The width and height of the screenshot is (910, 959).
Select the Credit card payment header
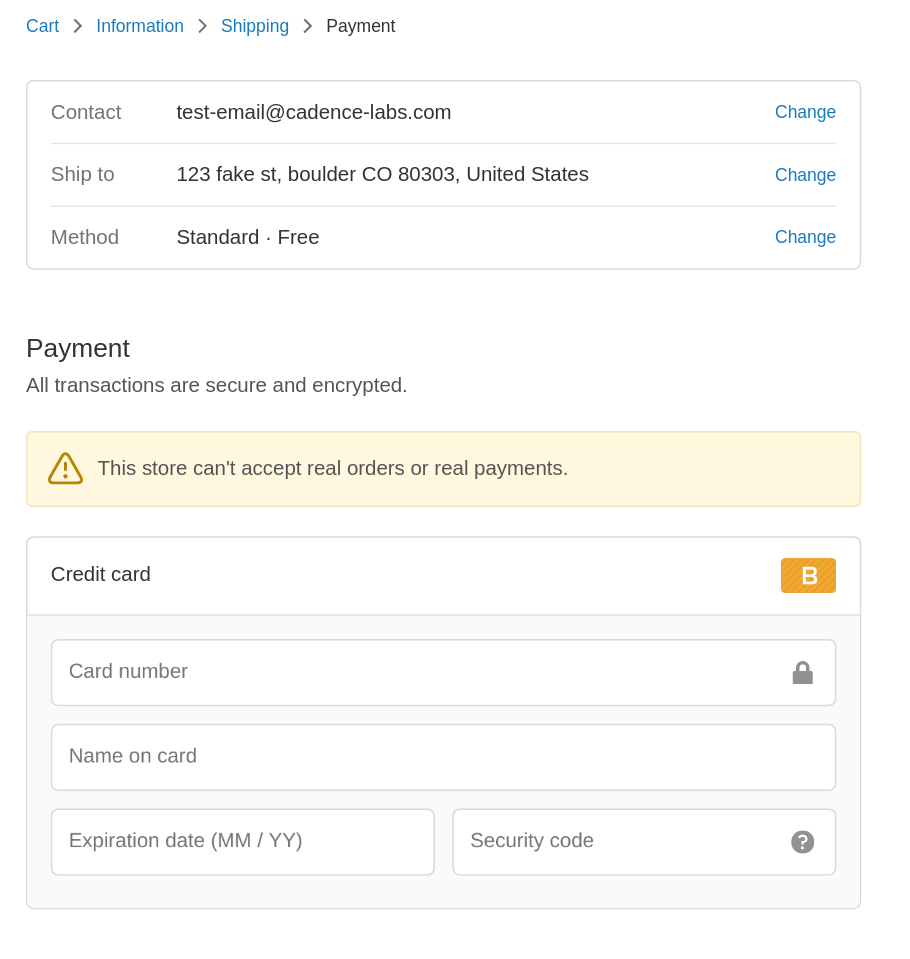(x=443, y=576)
